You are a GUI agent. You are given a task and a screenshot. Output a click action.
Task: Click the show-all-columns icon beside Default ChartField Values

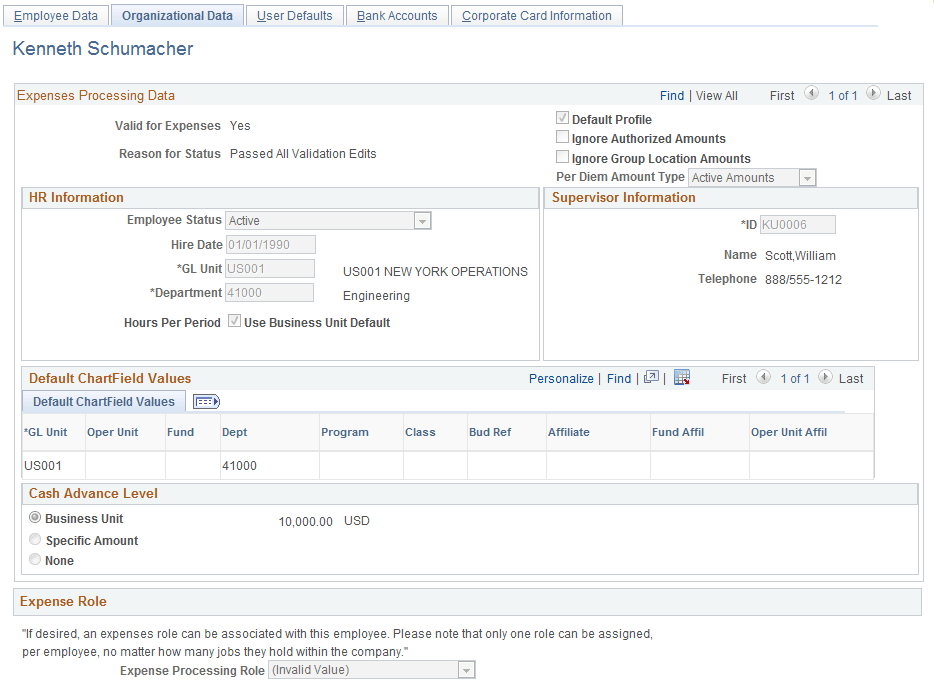(x=206, y=401)
